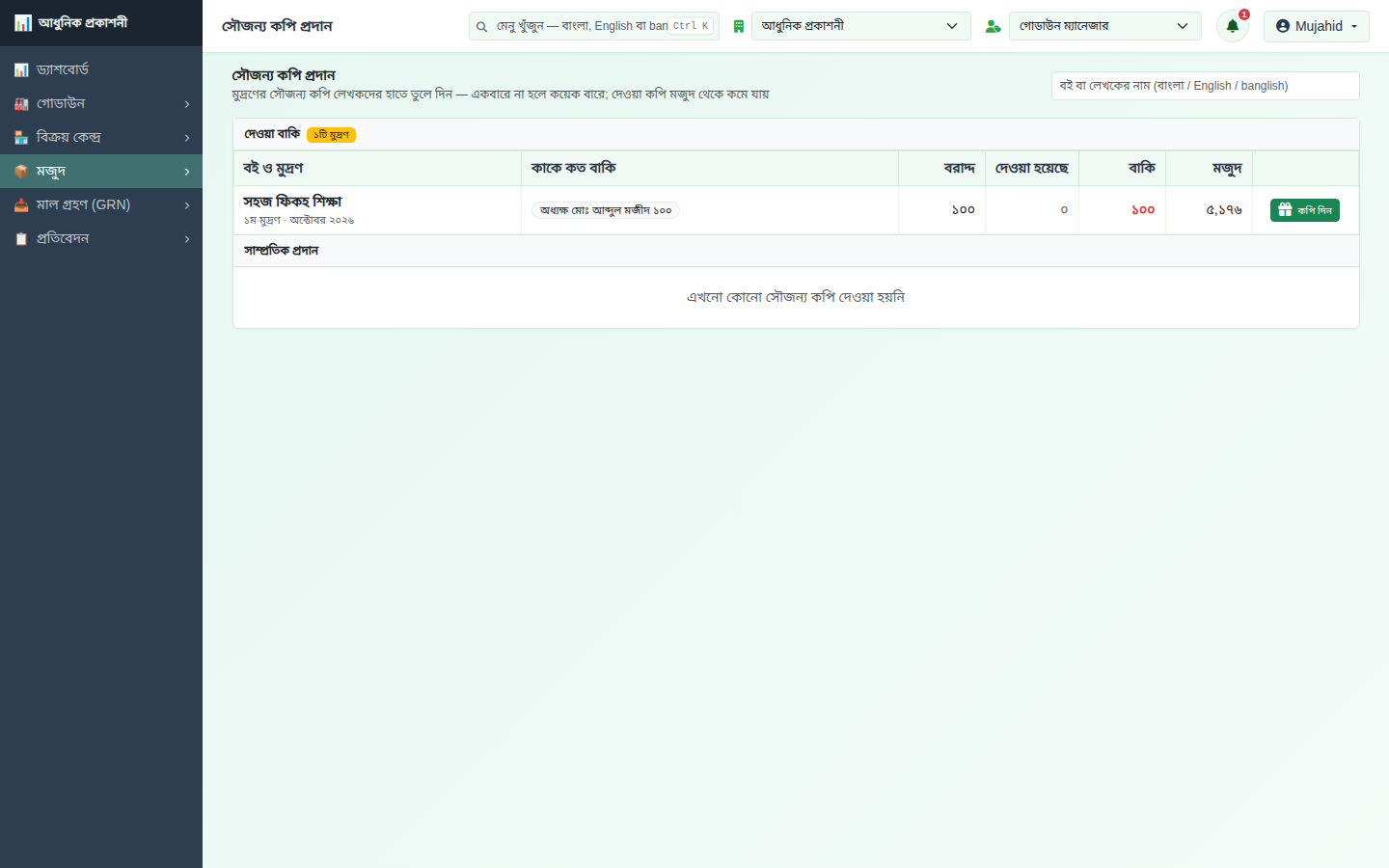Click the মজুদ value ৫,১৭৬
Viewport: 1389px width, 868px height.
1224,209
